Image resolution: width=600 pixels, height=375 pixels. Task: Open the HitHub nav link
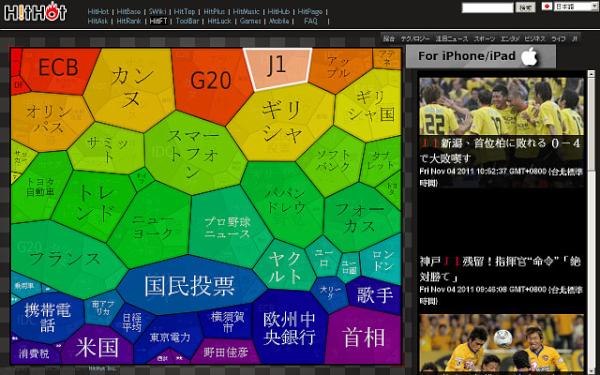click(x=278, y=12)
